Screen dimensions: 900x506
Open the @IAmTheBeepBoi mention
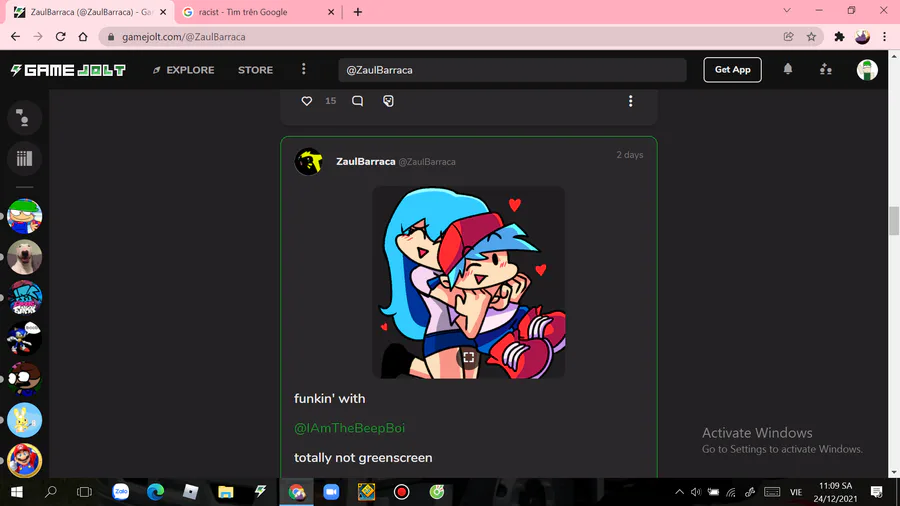[350, 428]
